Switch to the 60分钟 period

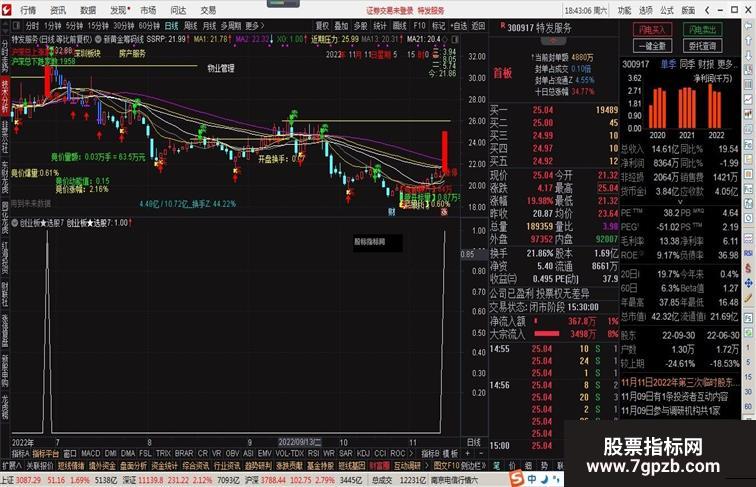(x=149, y=26)
